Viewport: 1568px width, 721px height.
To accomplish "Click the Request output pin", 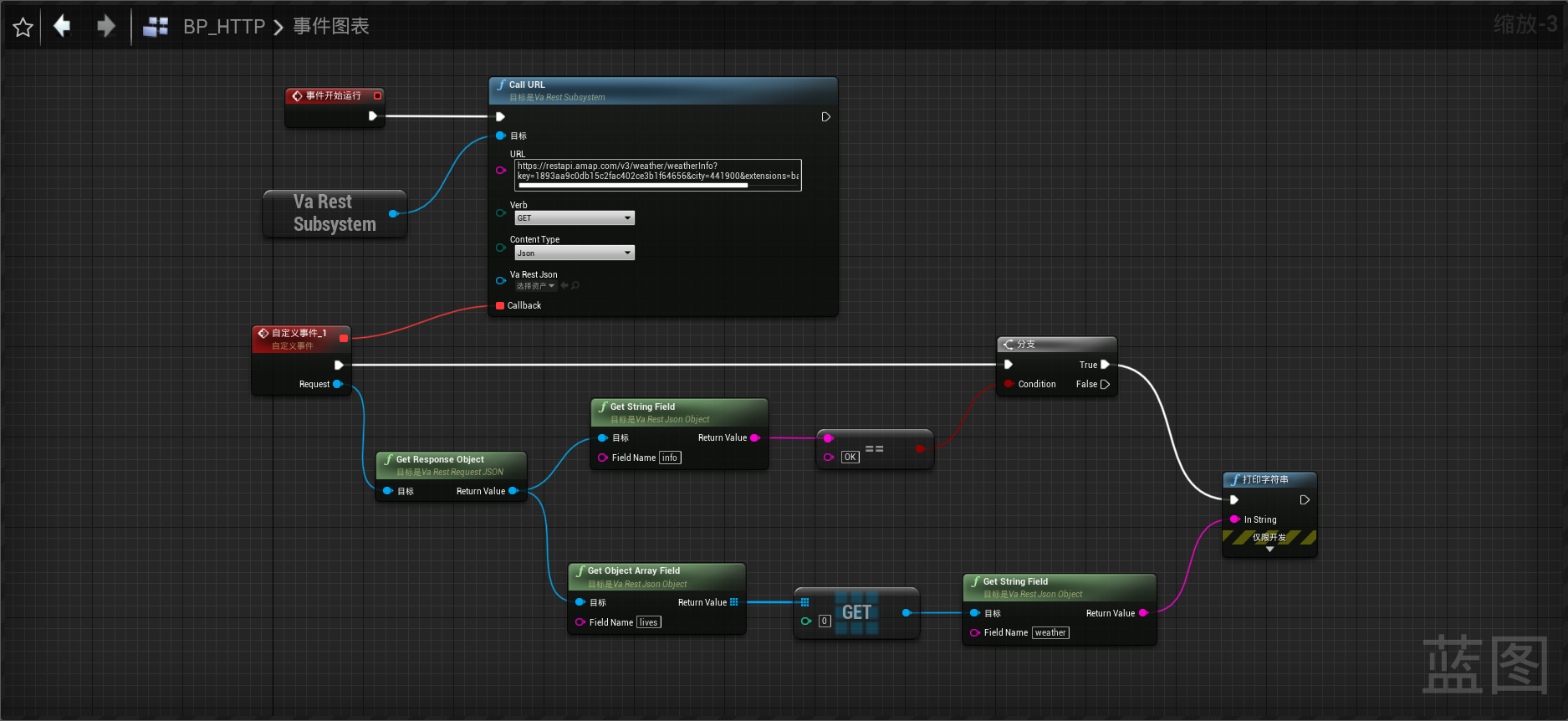I will (338, 384).
